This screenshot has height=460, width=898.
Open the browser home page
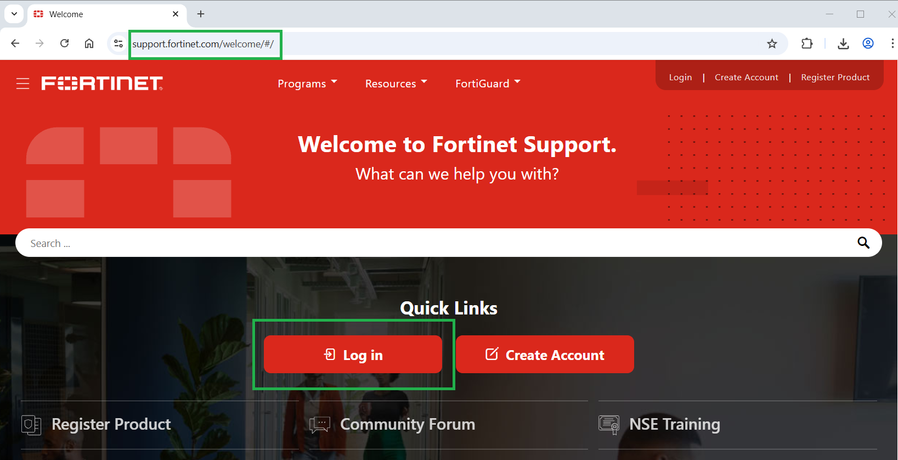(89, 44)
